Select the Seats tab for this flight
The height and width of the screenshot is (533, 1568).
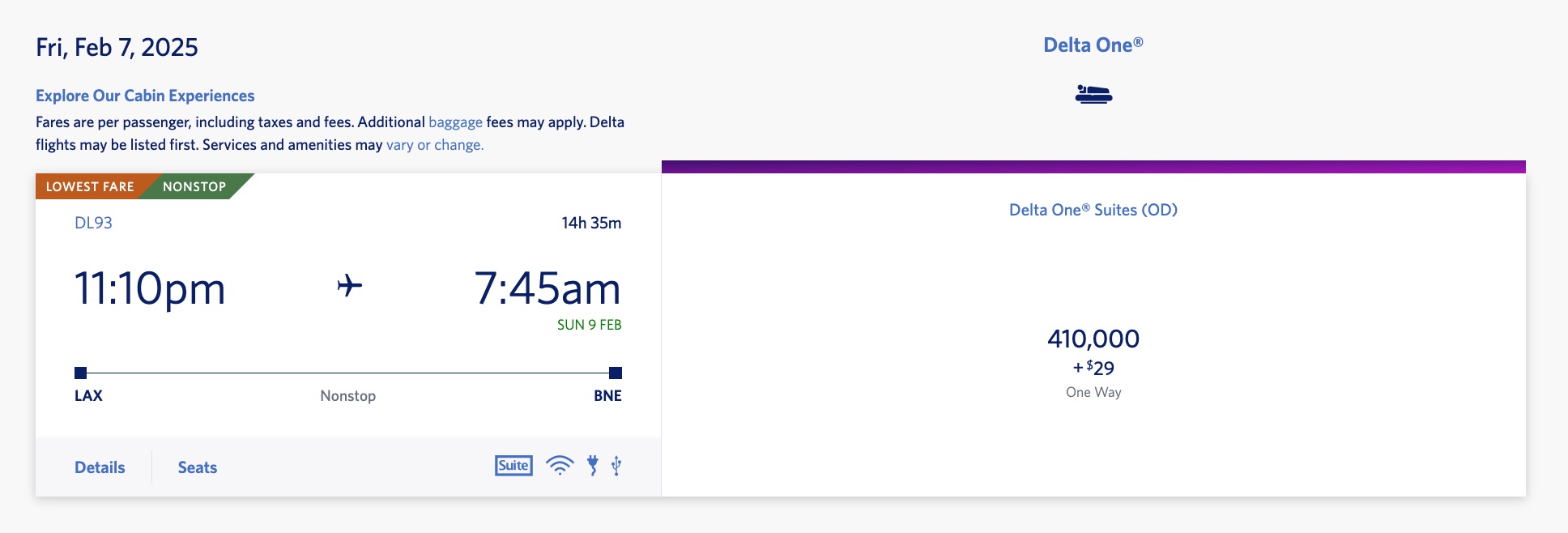click(x=197, y=467)
